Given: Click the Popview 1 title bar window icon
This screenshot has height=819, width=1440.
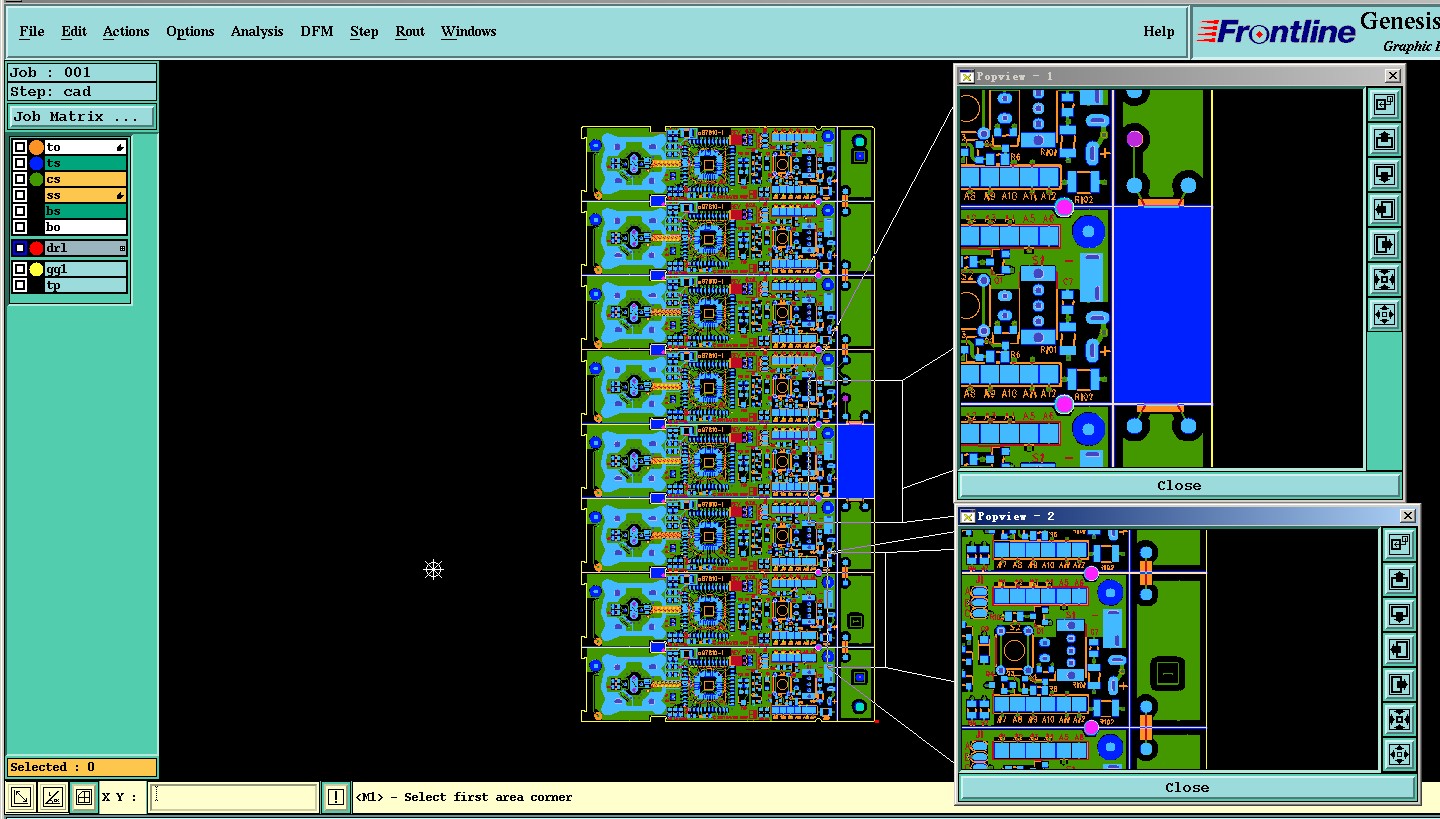Looking at the screenshot, I should pos(966,76).
